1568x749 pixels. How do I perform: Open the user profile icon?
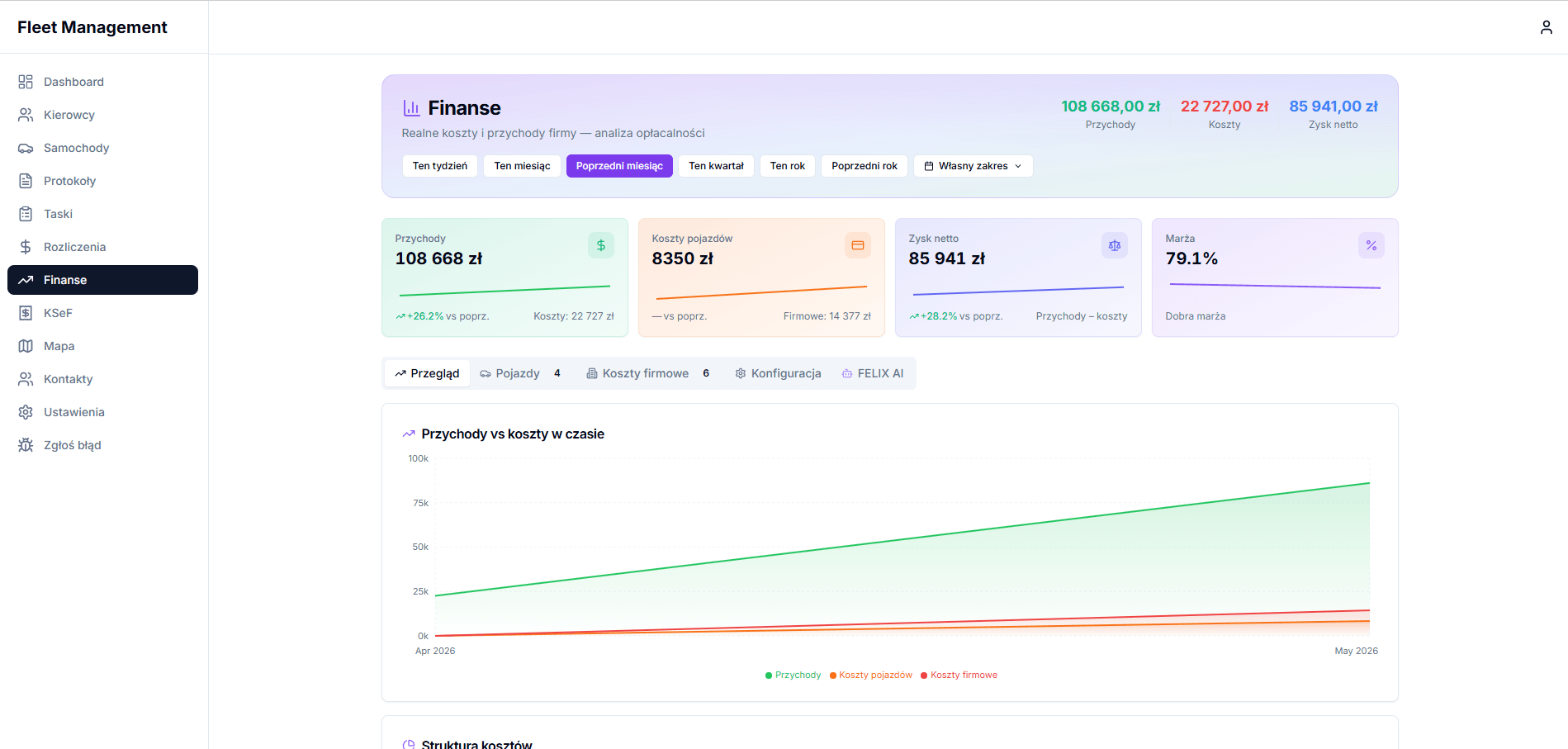(x=1547, y=27)
